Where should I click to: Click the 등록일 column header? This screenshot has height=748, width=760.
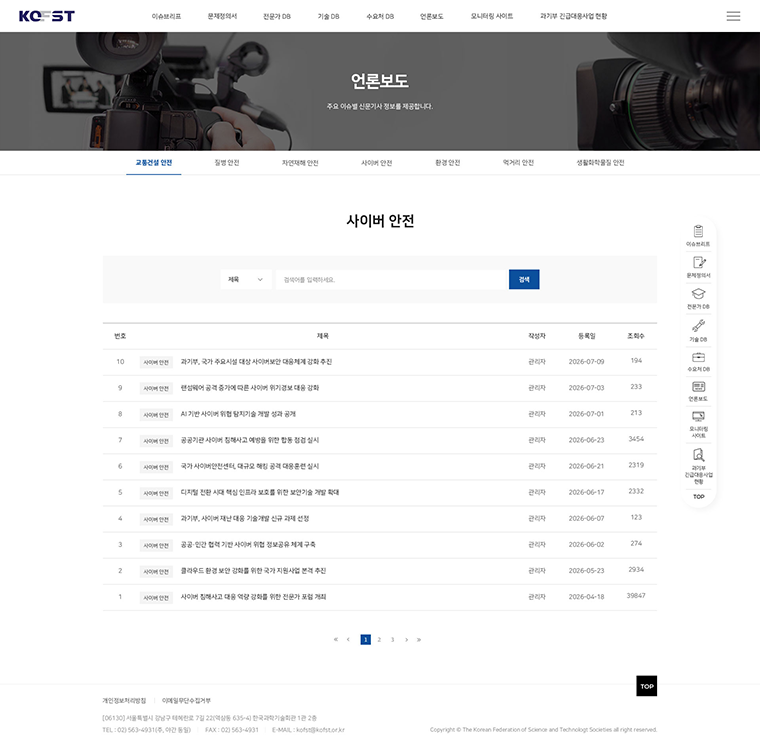point(586,336)
